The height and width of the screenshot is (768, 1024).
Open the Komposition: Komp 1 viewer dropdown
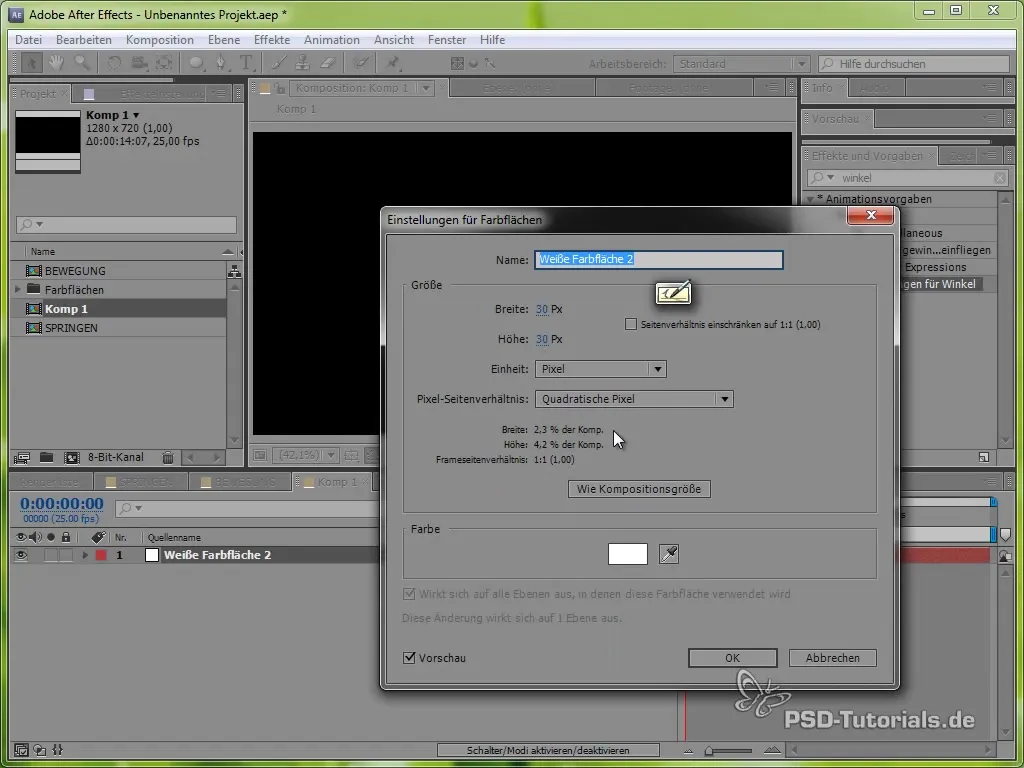[x=426, y=88]
